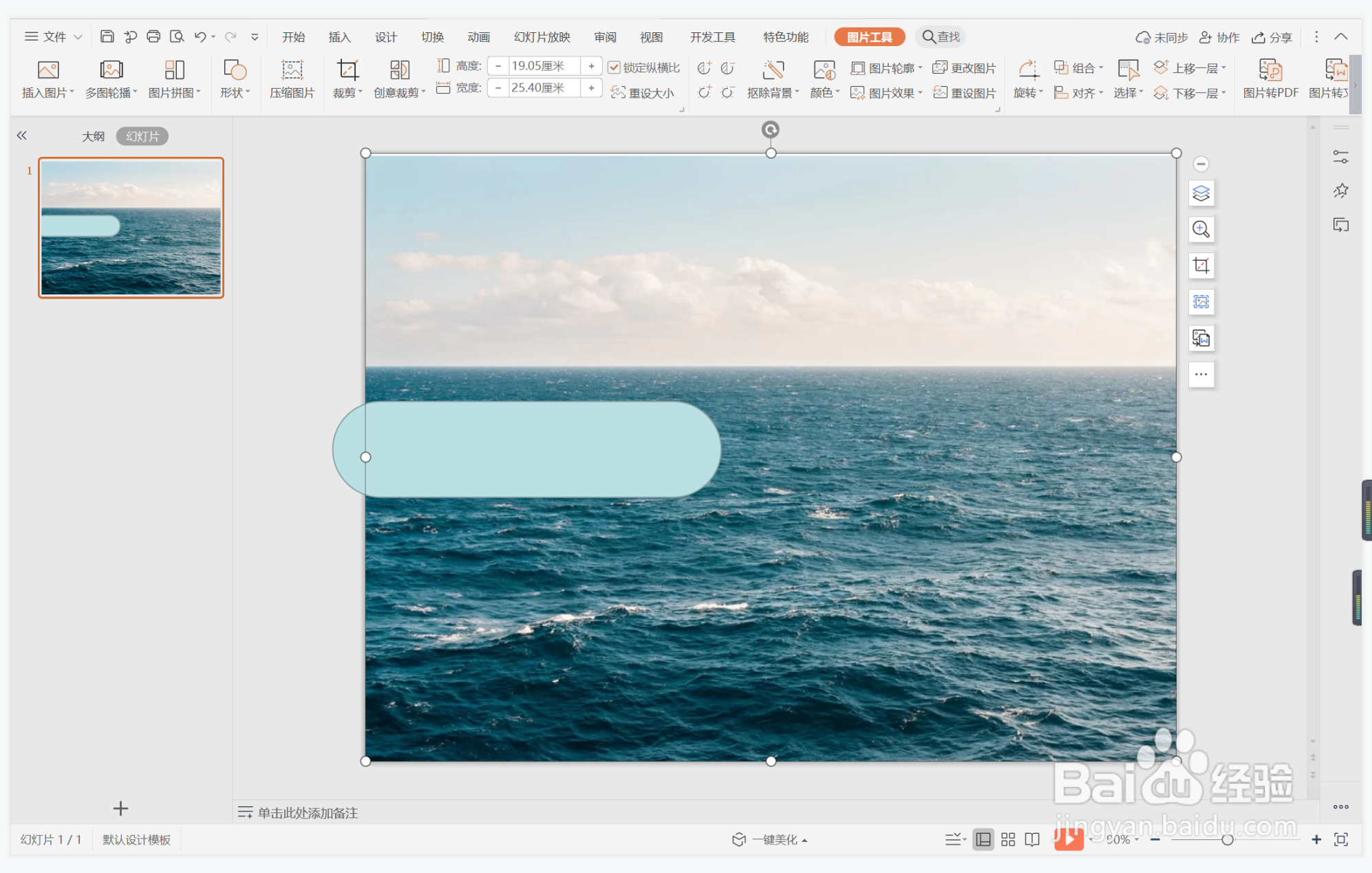Add a new slide with plus button
The image size is (1372, 873).
tap(120, 808)
